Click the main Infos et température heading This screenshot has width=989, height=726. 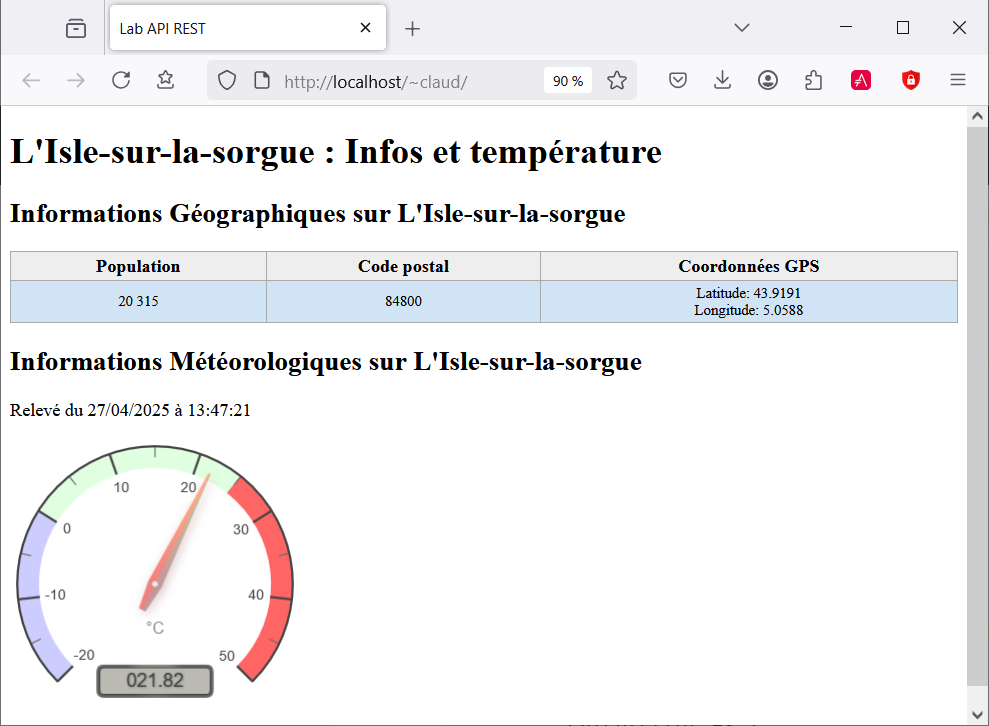336,152
